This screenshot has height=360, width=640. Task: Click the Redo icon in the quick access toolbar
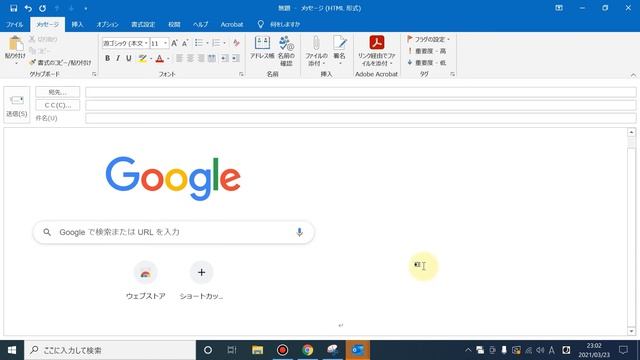pyautogui.click(x=42, y=8)
